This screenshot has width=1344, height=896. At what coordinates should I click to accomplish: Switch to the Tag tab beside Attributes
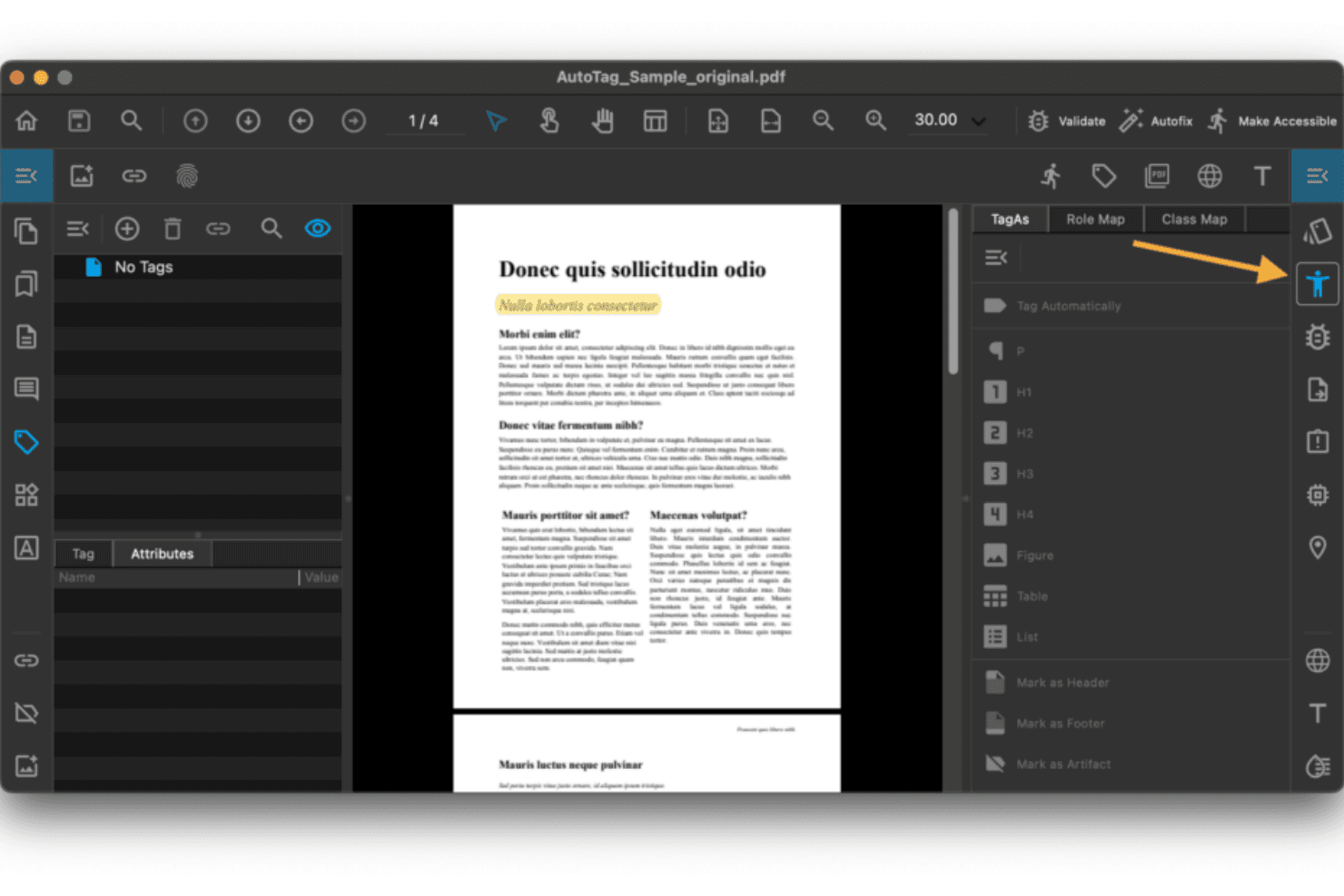84,554
